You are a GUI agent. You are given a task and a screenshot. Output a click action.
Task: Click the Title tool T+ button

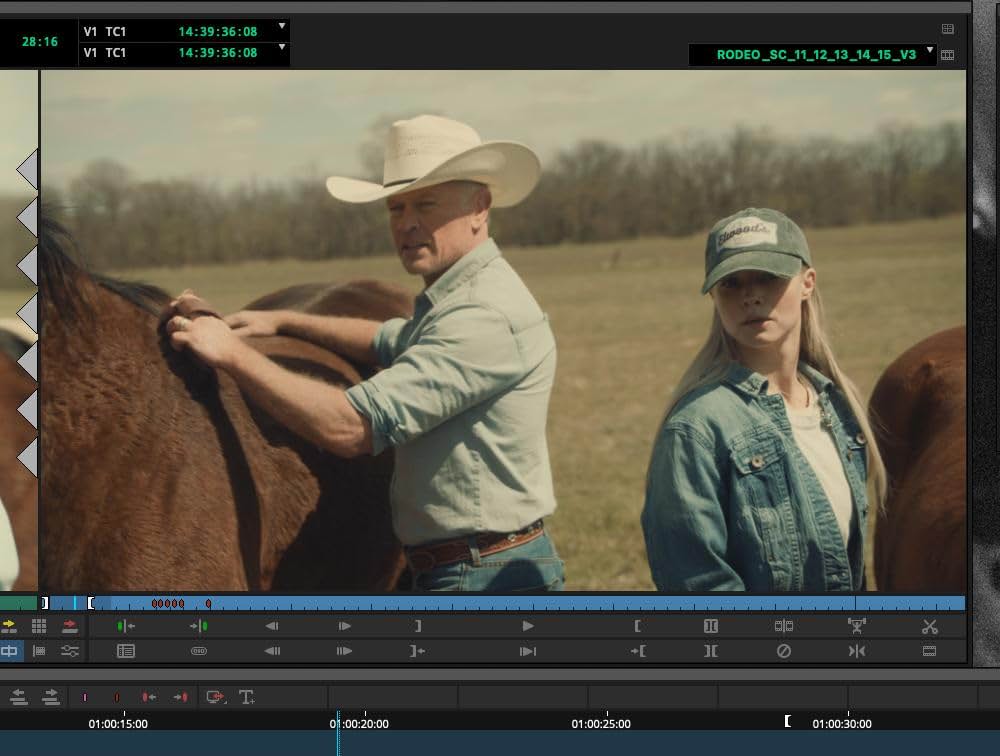pyautogui.click(x=246, y=697)
